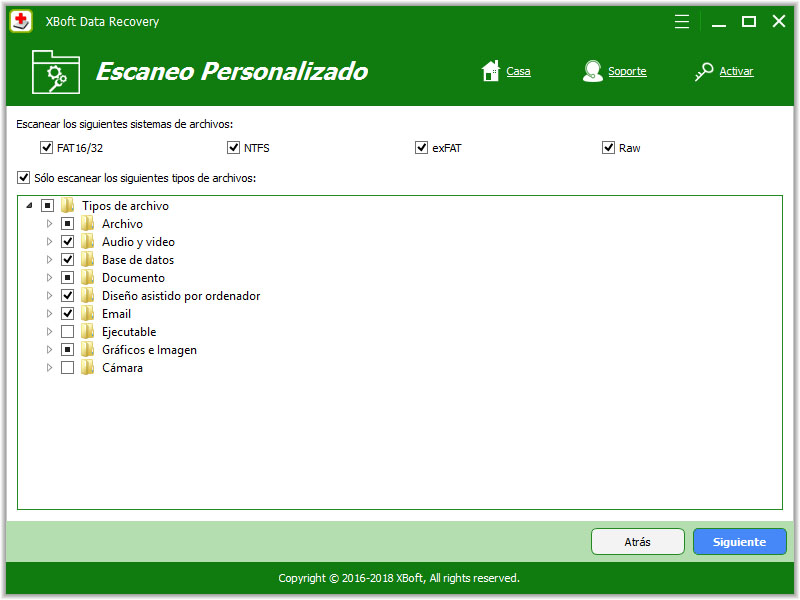The image size is (800, 600).
Task: Click the support headset icon
Action: pos(592,71)
